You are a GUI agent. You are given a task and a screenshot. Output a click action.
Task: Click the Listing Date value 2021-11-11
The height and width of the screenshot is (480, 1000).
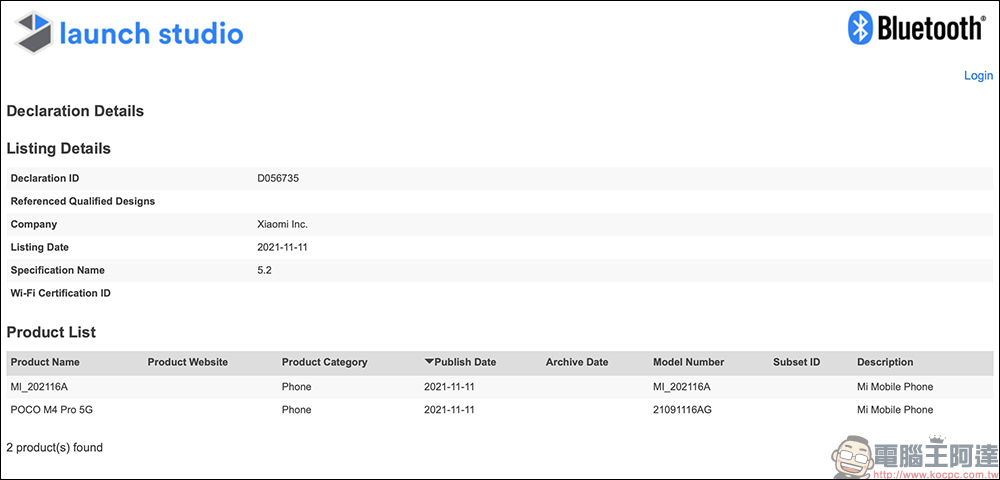tap(283, 247)
